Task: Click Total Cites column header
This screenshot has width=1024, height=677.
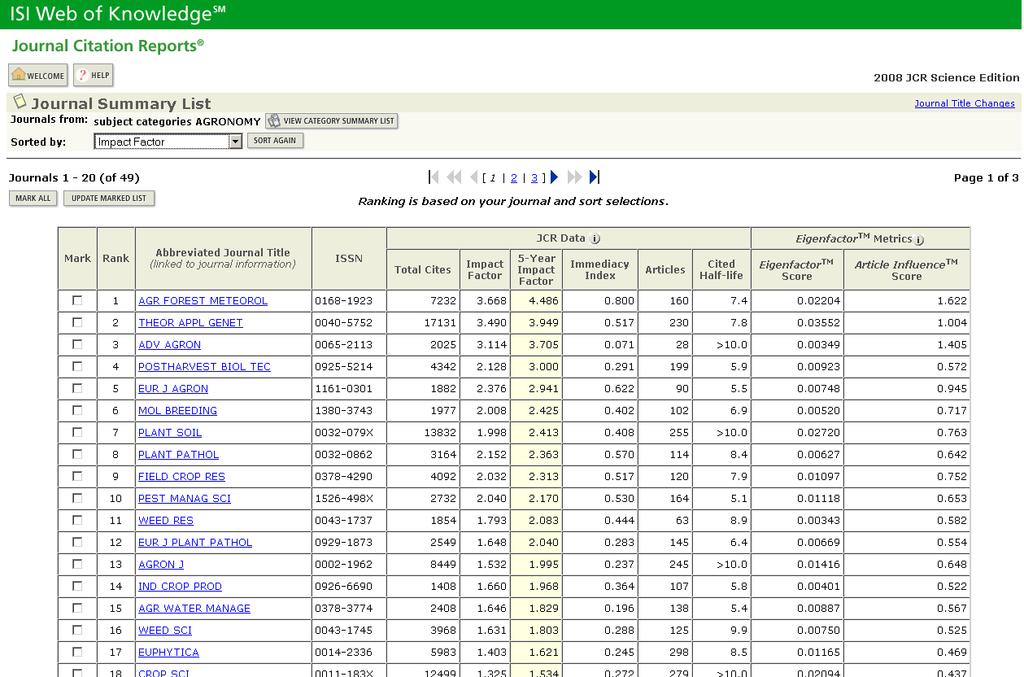Action: click(x=423, y=270)
